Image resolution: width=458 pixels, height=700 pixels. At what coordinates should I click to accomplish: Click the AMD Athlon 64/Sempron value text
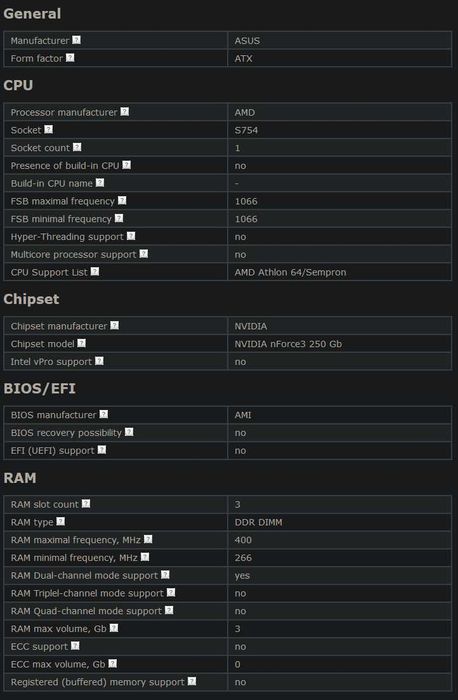click(x=290, y=272)
